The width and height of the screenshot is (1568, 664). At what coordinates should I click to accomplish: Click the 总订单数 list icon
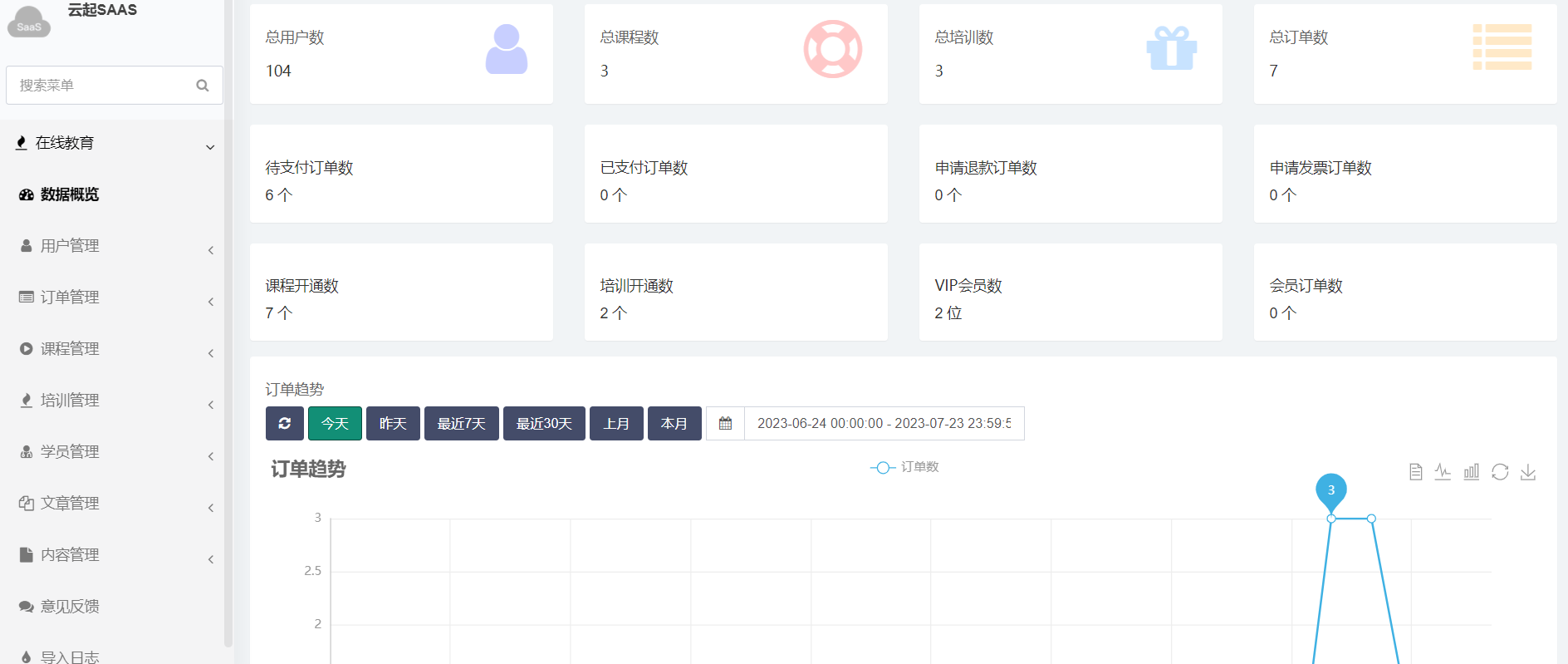(x=1502, y=47)
